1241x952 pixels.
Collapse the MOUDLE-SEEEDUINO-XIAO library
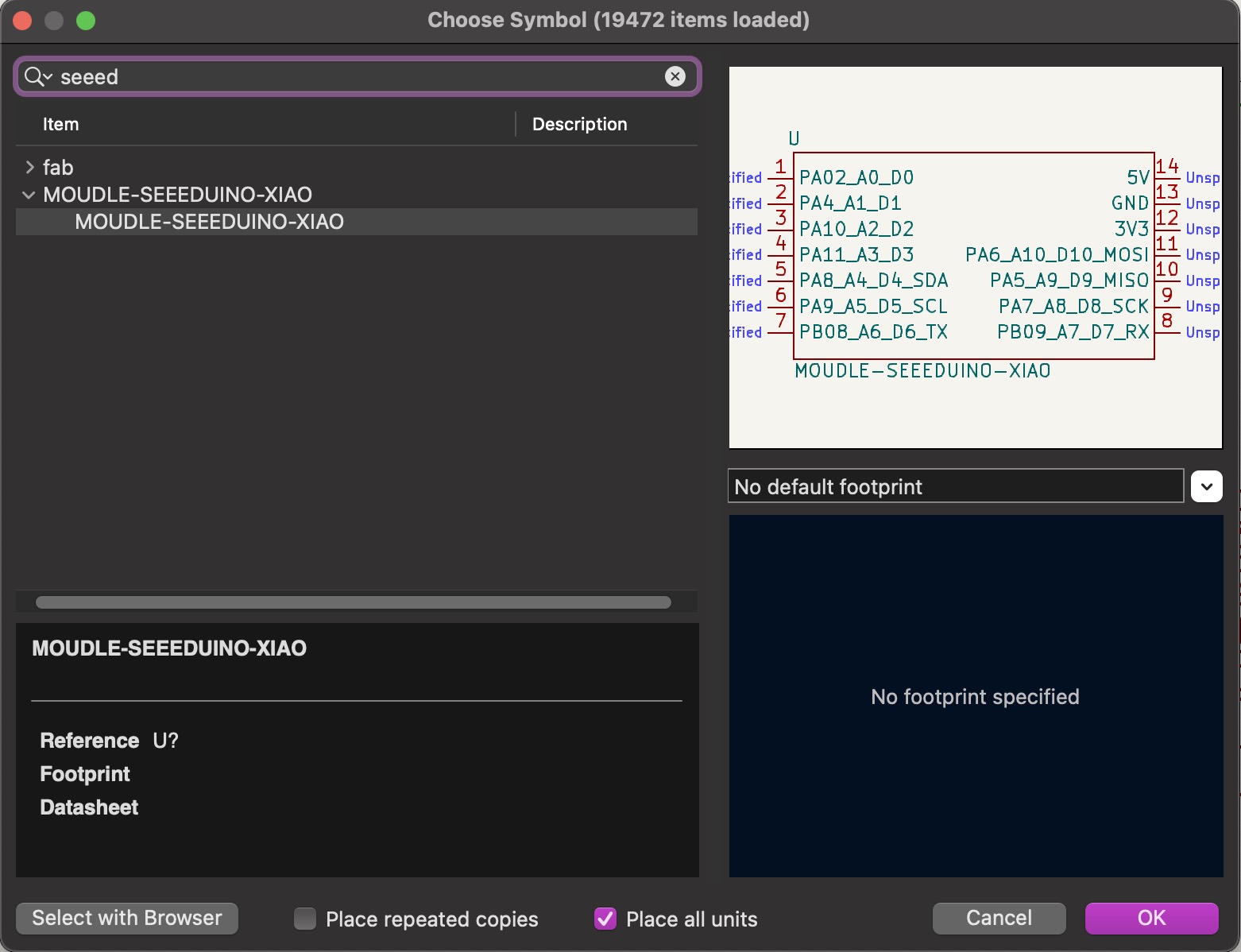point(29,195)
